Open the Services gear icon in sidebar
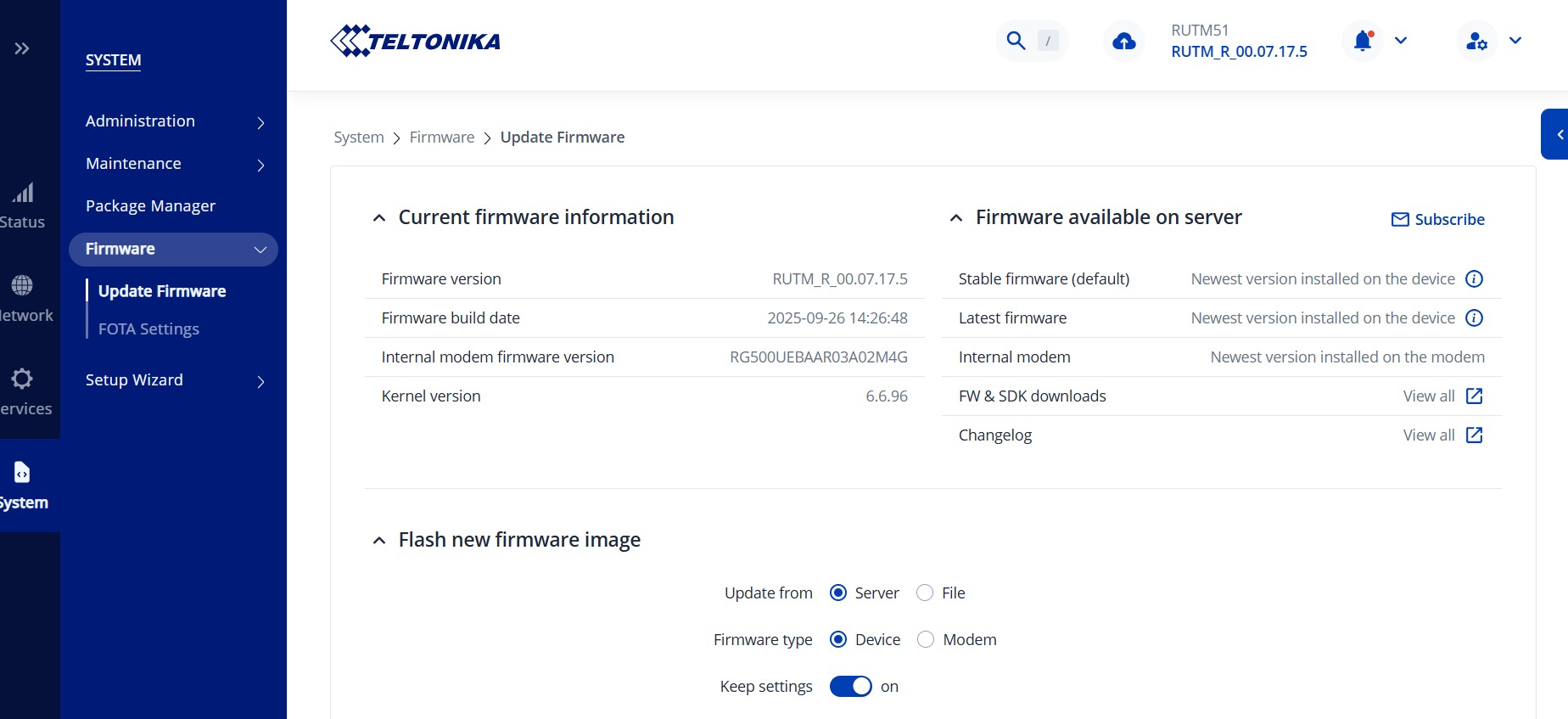 click(23, 379)
